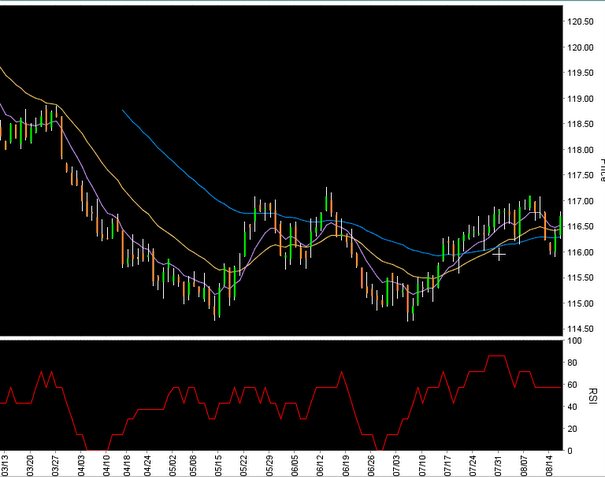Click the RSI 80 scale label
This screenshot has height=477, width=605.
(572, 363)
